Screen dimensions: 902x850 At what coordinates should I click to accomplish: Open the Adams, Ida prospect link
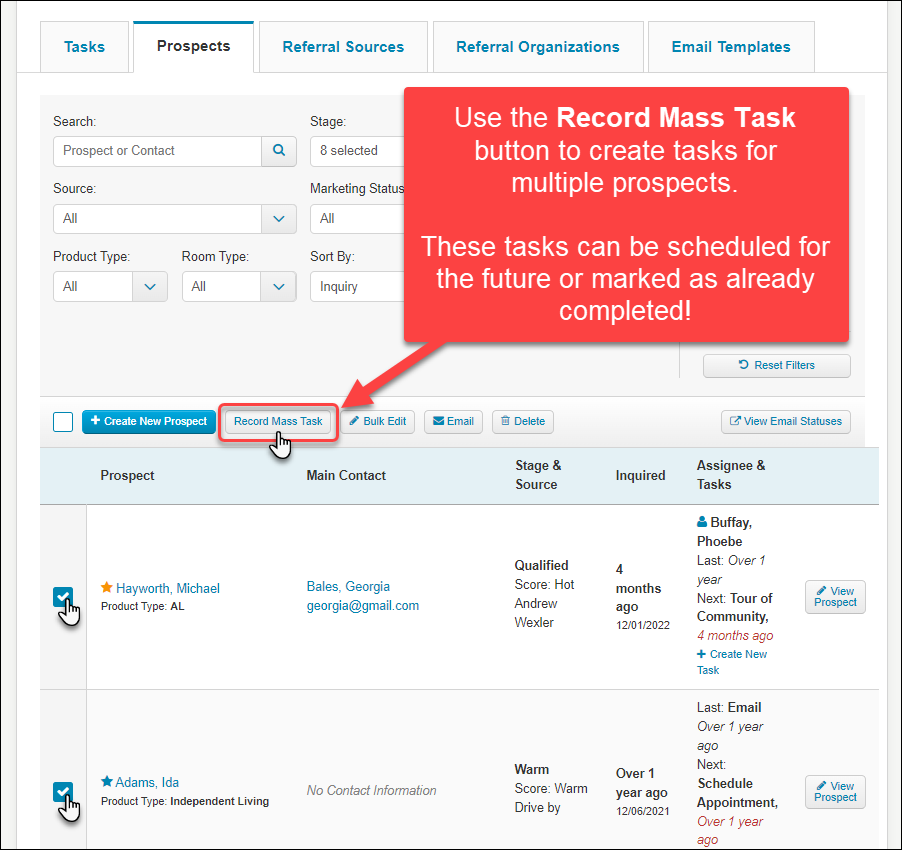tap(147, 782)
